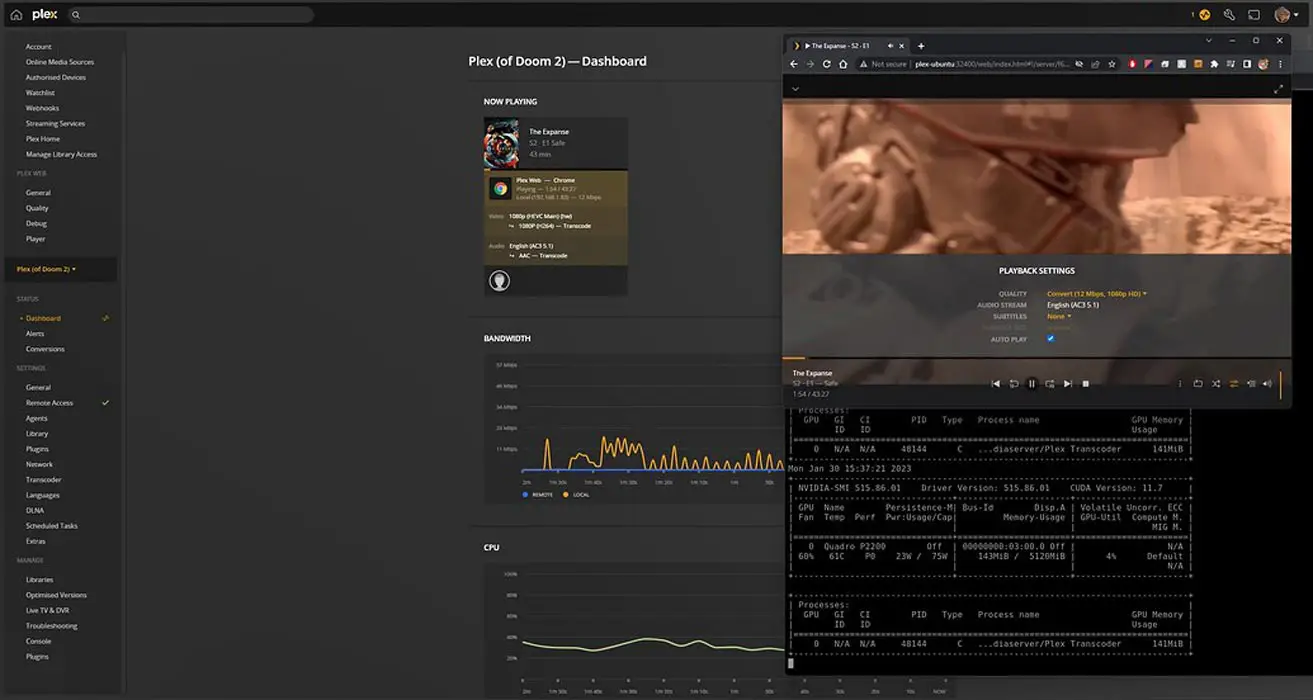The image size is (1313, 700).
Task: Open the cast icon in the Plex header
Action: 1254,15
